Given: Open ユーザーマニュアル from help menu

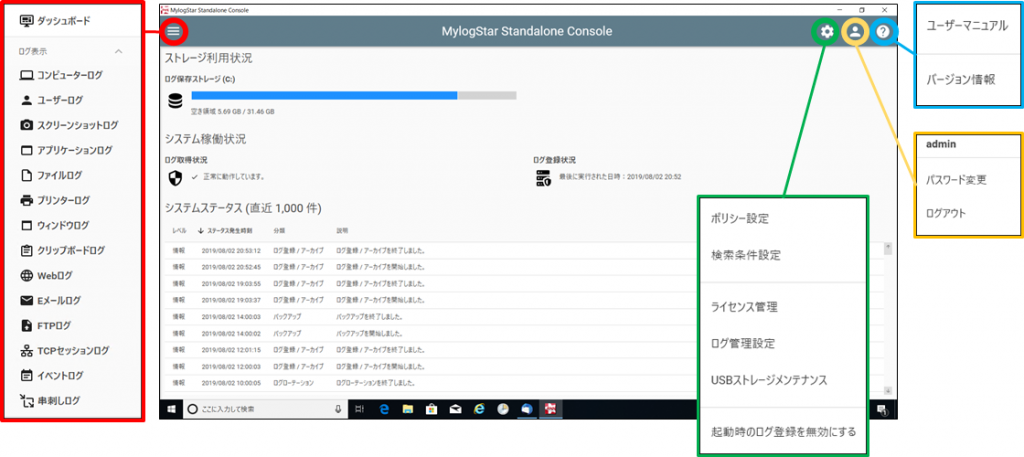Looking at the screenshot, I should (x=967, y=25).
